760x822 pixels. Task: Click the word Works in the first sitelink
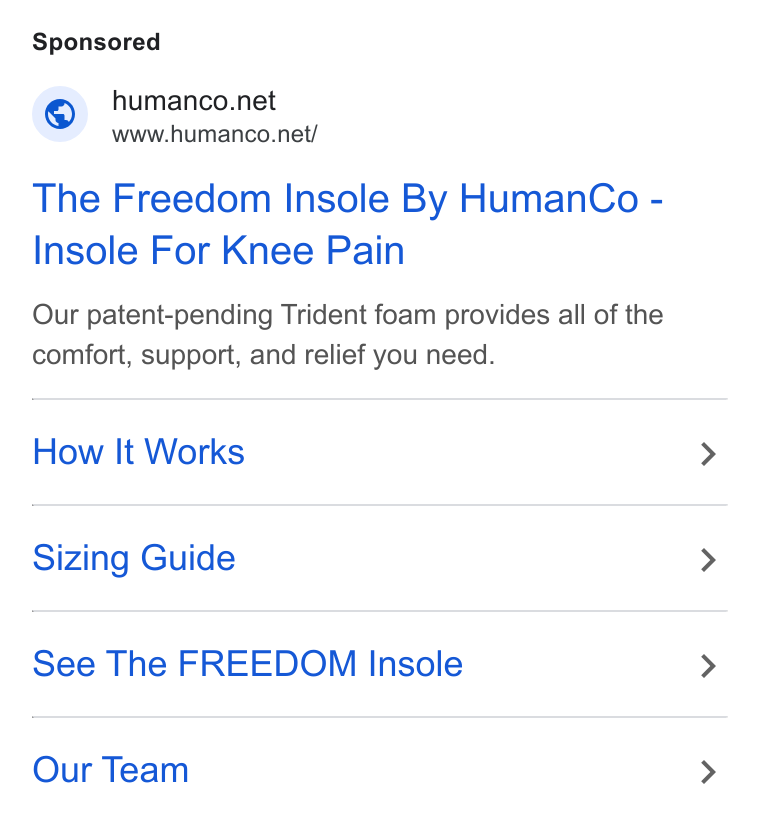coord(194,452)
